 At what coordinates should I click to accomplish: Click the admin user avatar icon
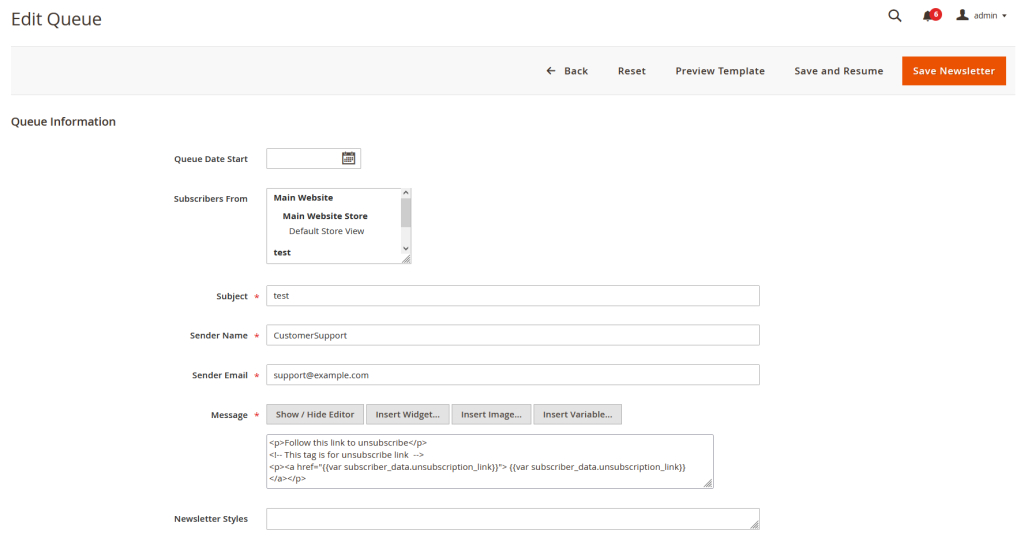click(x=963, y=16)
